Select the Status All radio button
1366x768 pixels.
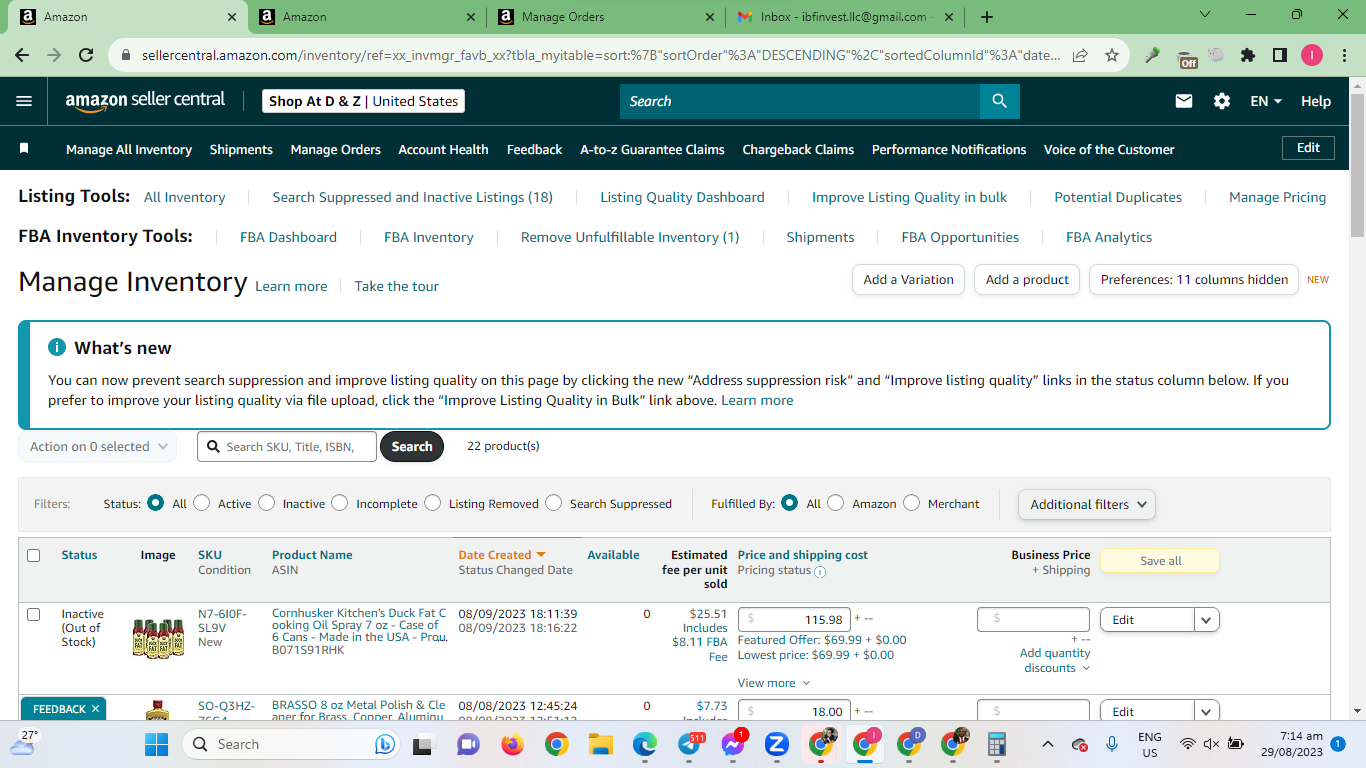(155, 503)
